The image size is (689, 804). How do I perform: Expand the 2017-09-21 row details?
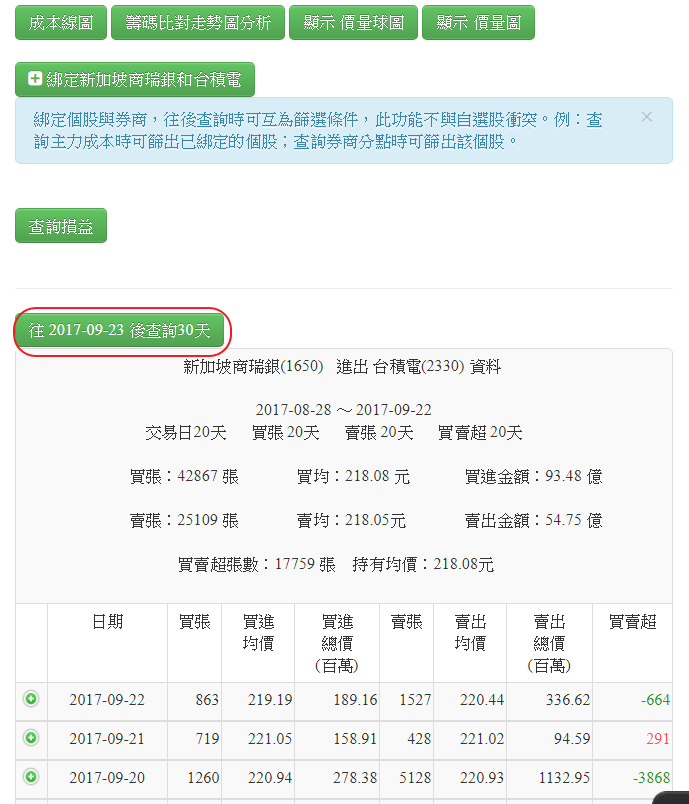31,738
